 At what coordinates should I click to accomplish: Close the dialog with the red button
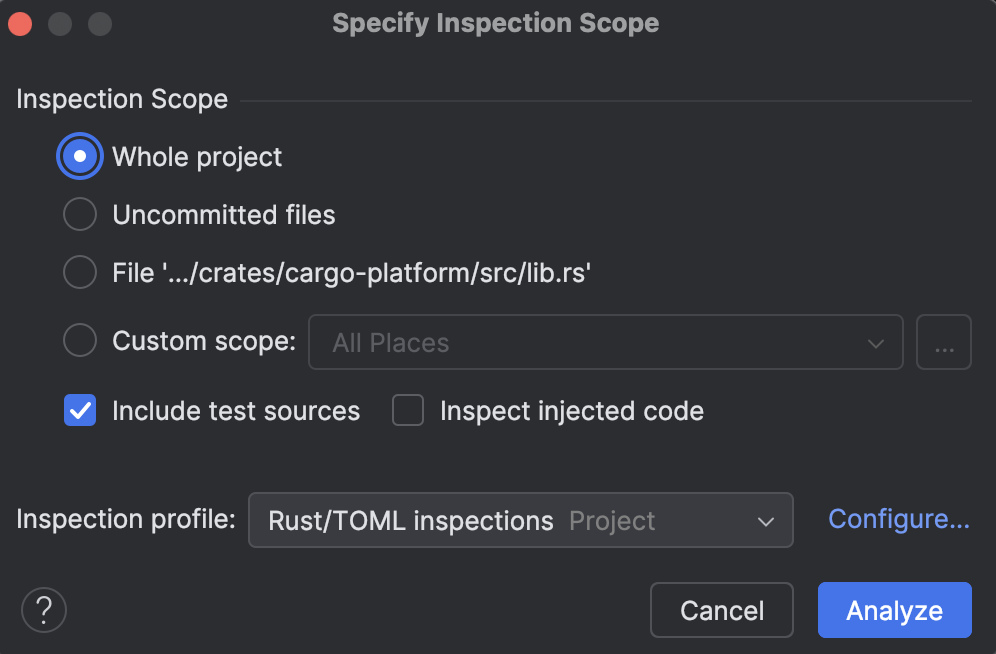click(20, 24)
